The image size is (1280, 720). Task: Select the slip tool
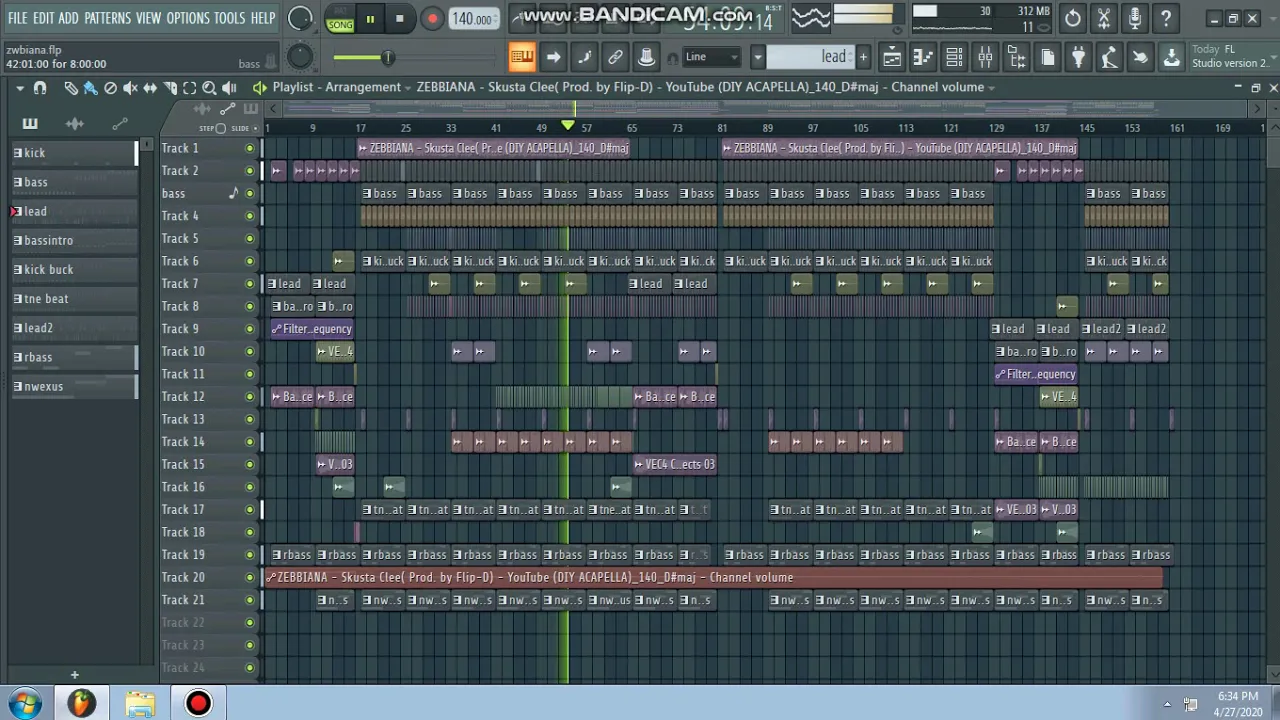(150, 88)
